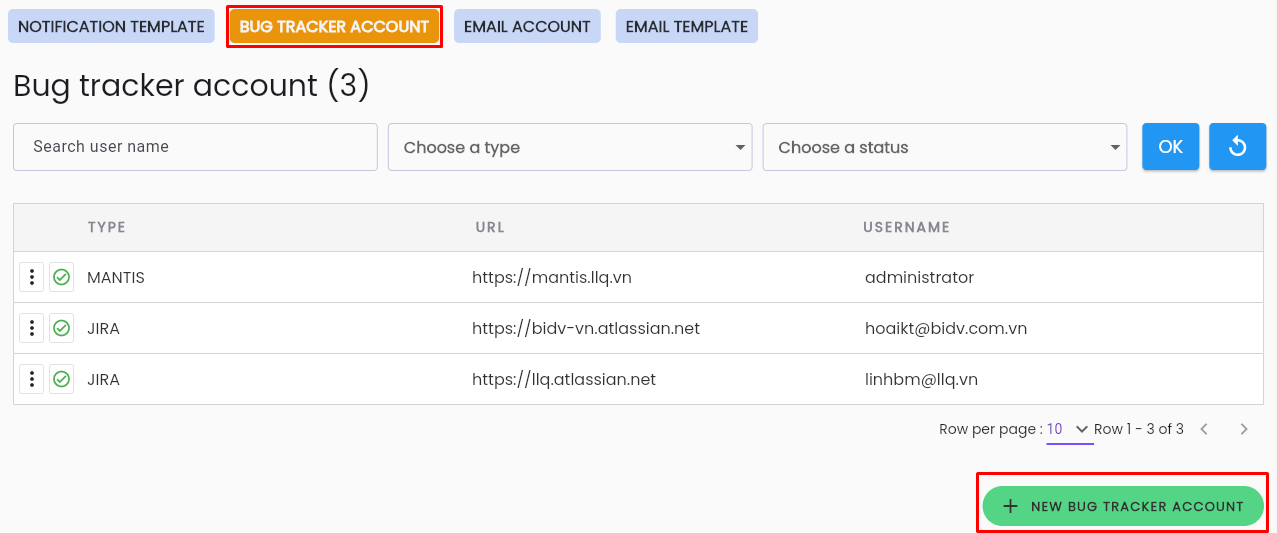
Task: Click the reset filter refresh icon button
Action: pyautogui.click(x=1237, y=147)
